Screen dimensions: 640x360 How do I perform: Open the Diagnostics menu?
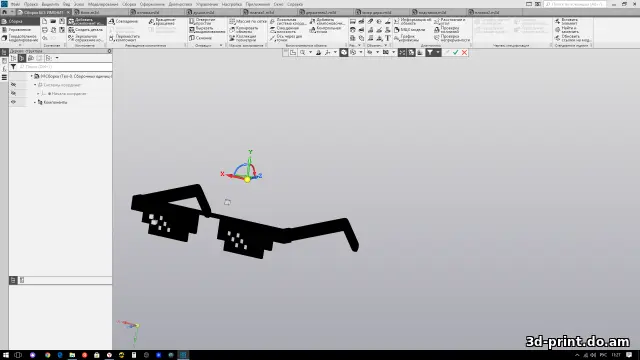[180, 4]
